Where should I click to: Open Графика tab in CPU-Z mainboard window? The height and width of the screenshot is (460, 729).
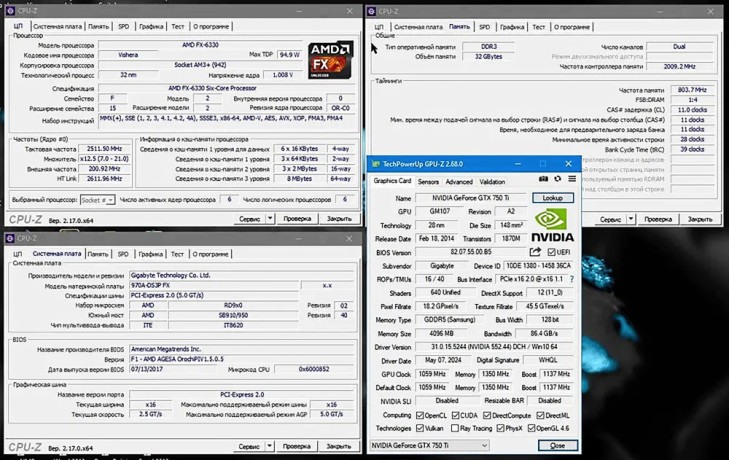151,254
